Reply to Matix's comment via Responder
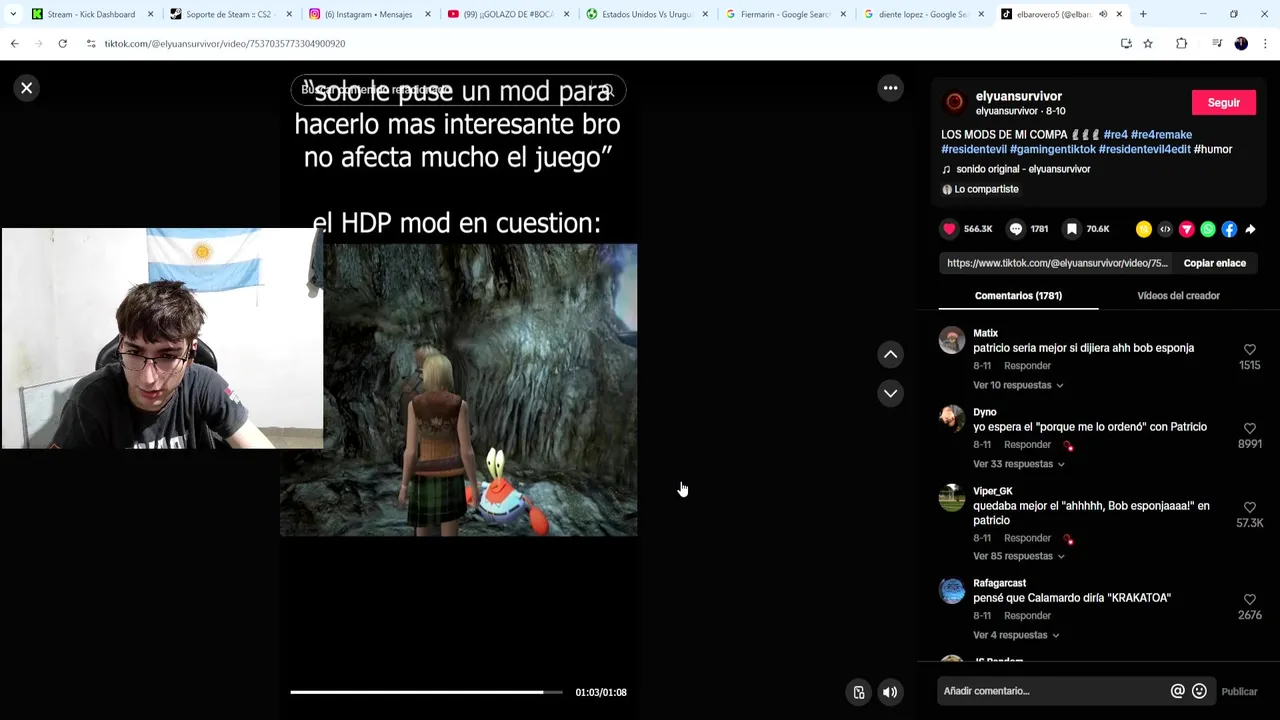The height and width of the screenshot is (720, 1280). point(1027,366)
